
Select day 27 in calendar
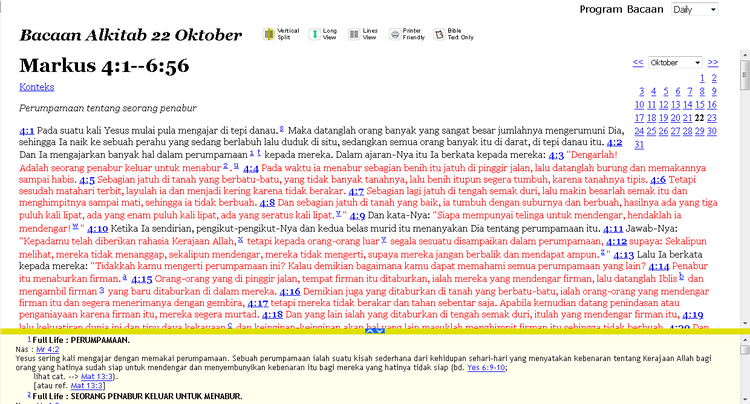[675, 131]
